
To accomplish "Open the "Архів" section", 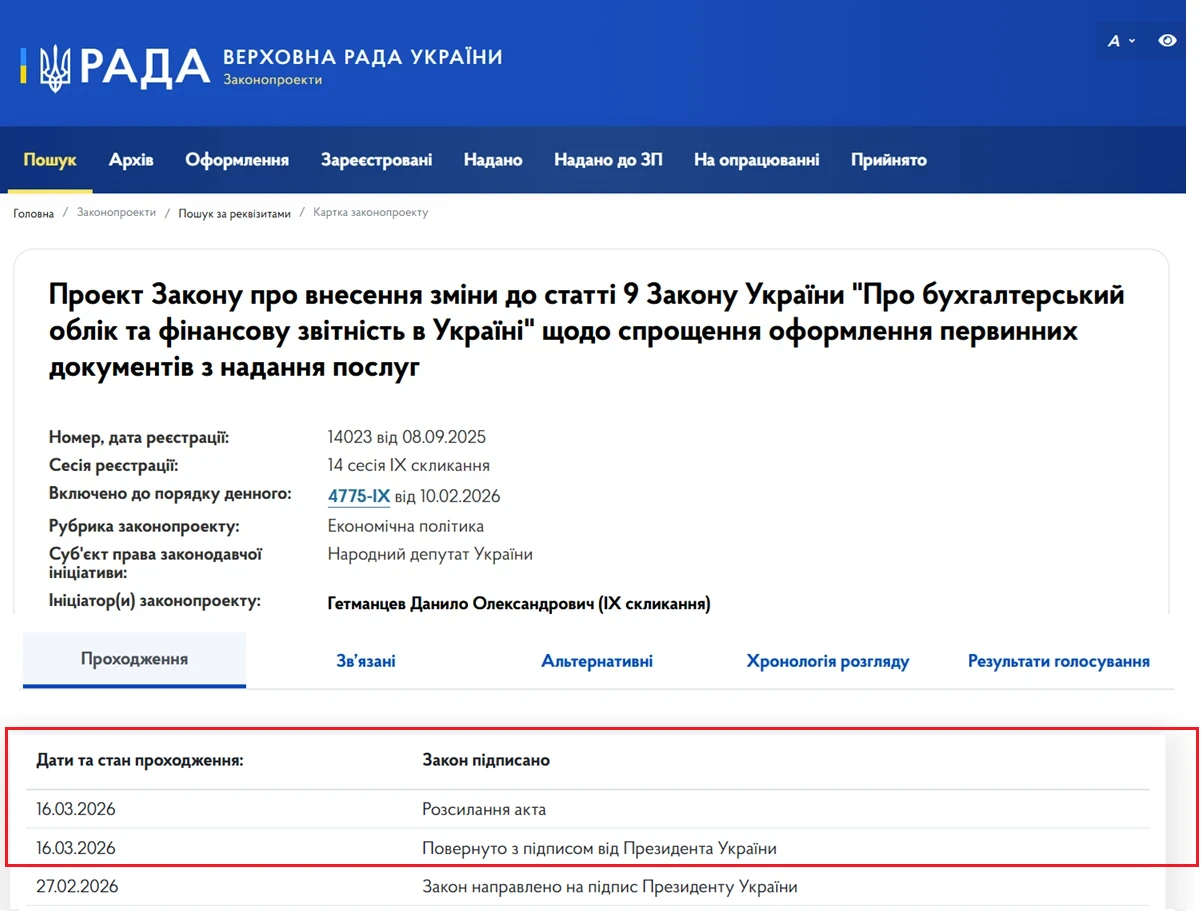I will [x=131, y=159].
